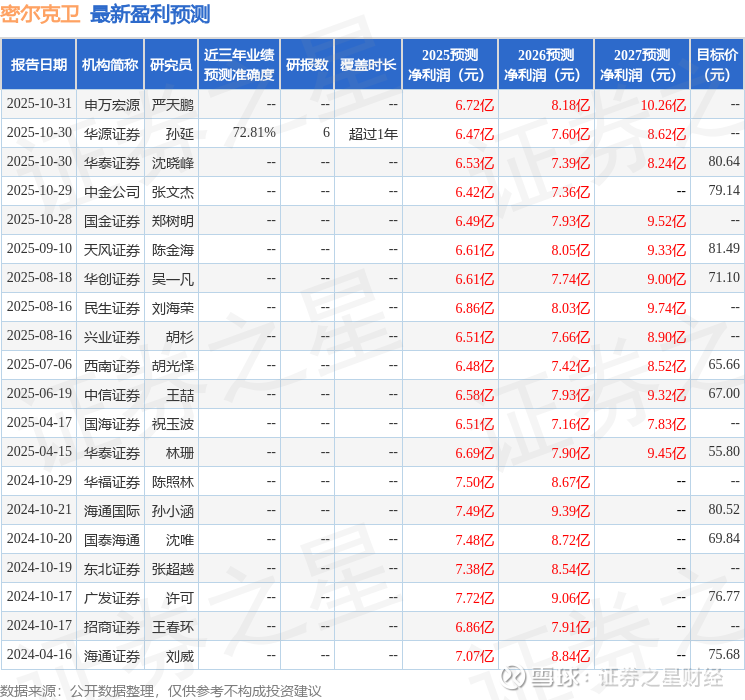Click the 2027预测净利润 column header
This screenshot has width=745, height=700.
[642, 65]
